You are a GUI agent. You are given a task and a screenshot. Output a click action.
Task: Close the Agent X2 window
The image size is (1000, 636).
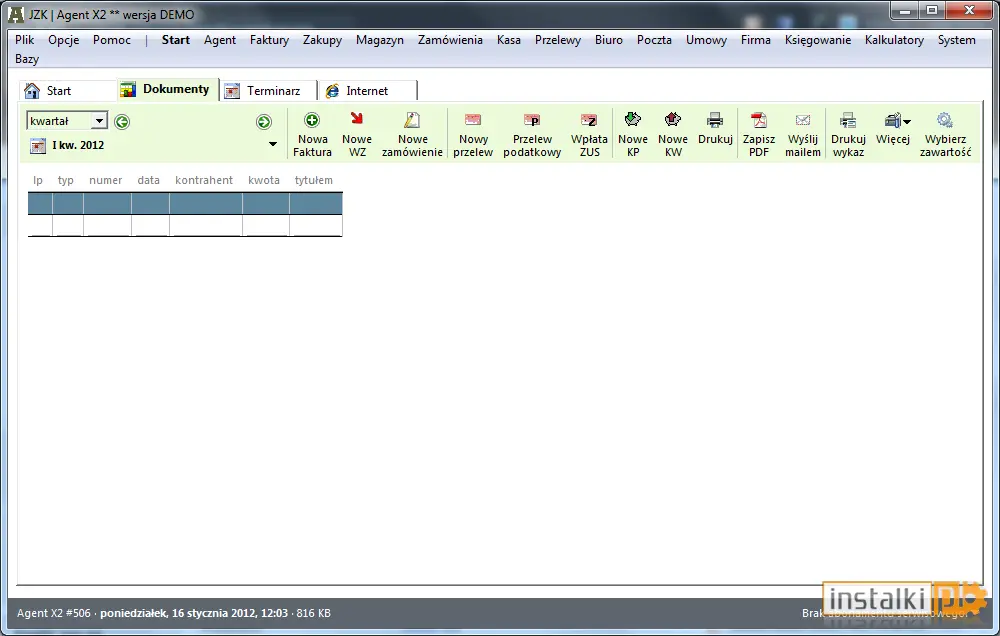point(969,10)
